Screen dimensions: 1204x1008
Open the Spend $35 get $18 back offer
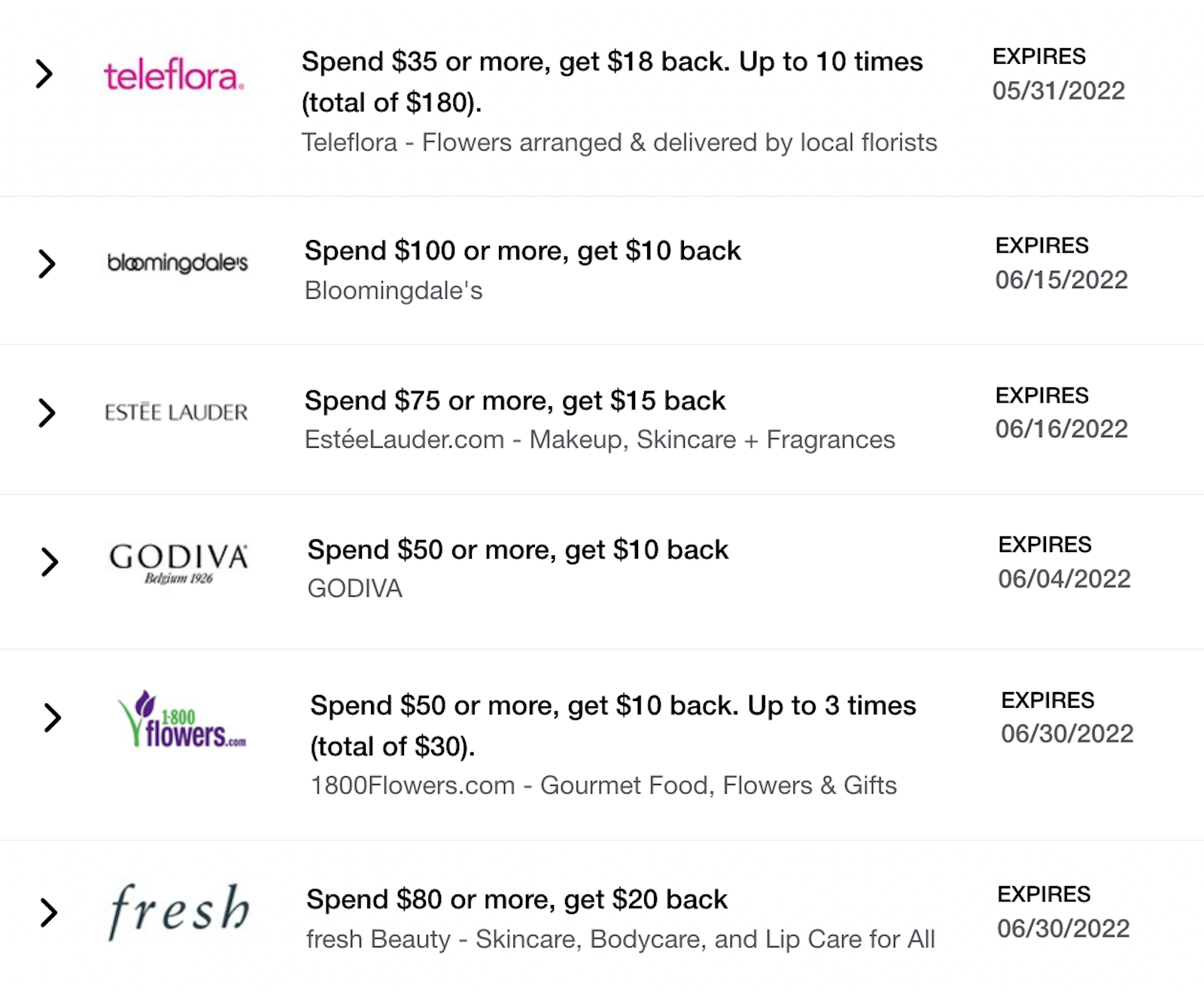[x=612, y=82]
